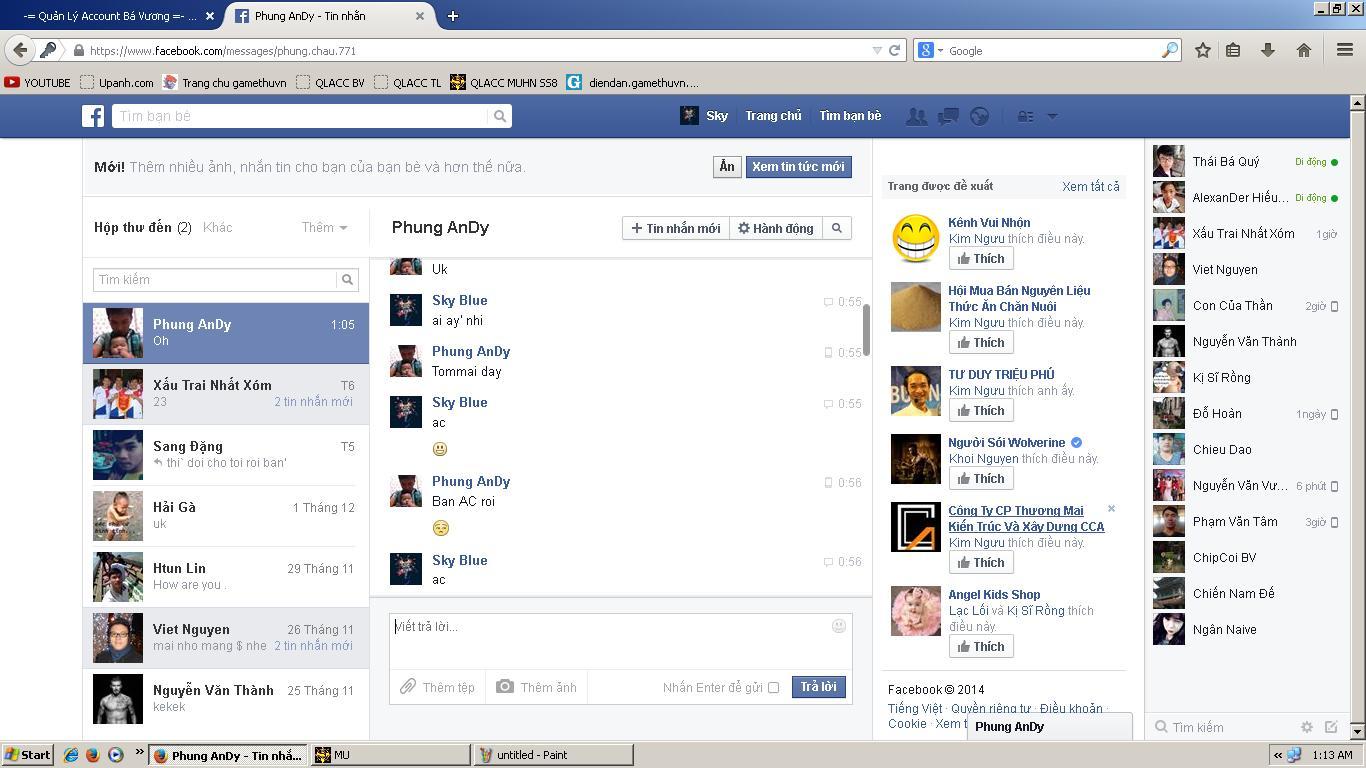The height and width of the screenshot is (768, 1366).
Task: Expand the account menu arrow in header
Action: coord(1052,116)
